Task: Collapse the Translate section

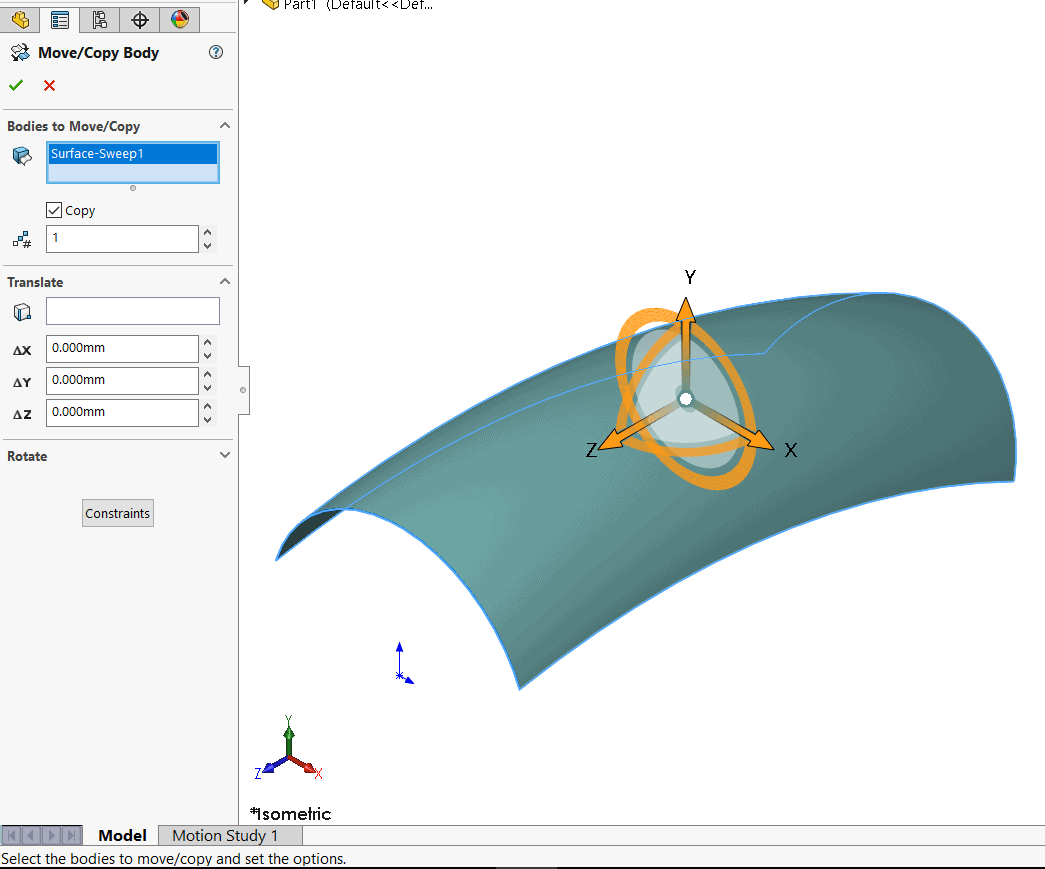Action: 225,281
